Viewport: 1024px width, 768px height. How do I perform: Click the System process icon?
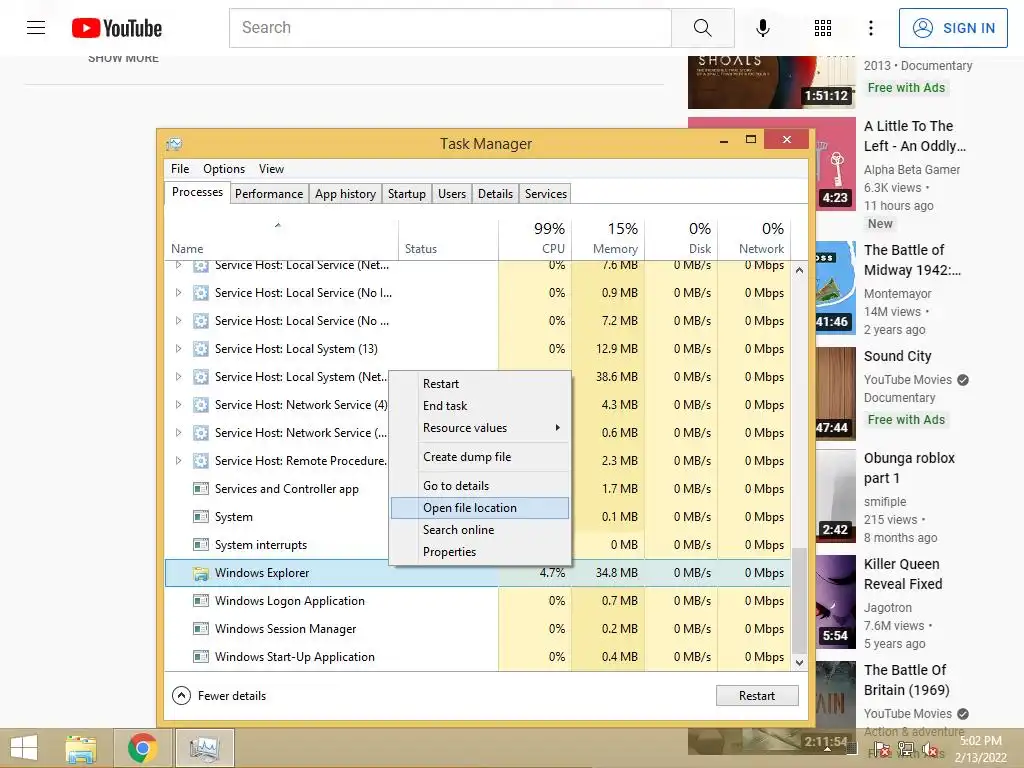click(x=201, y=517)
